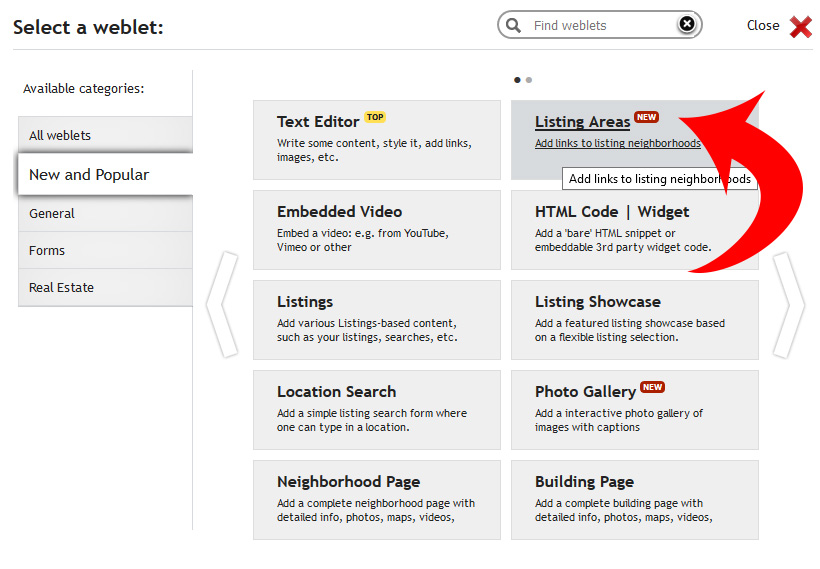
Task: Add the Embedded Video weblet
Action: 377,230
